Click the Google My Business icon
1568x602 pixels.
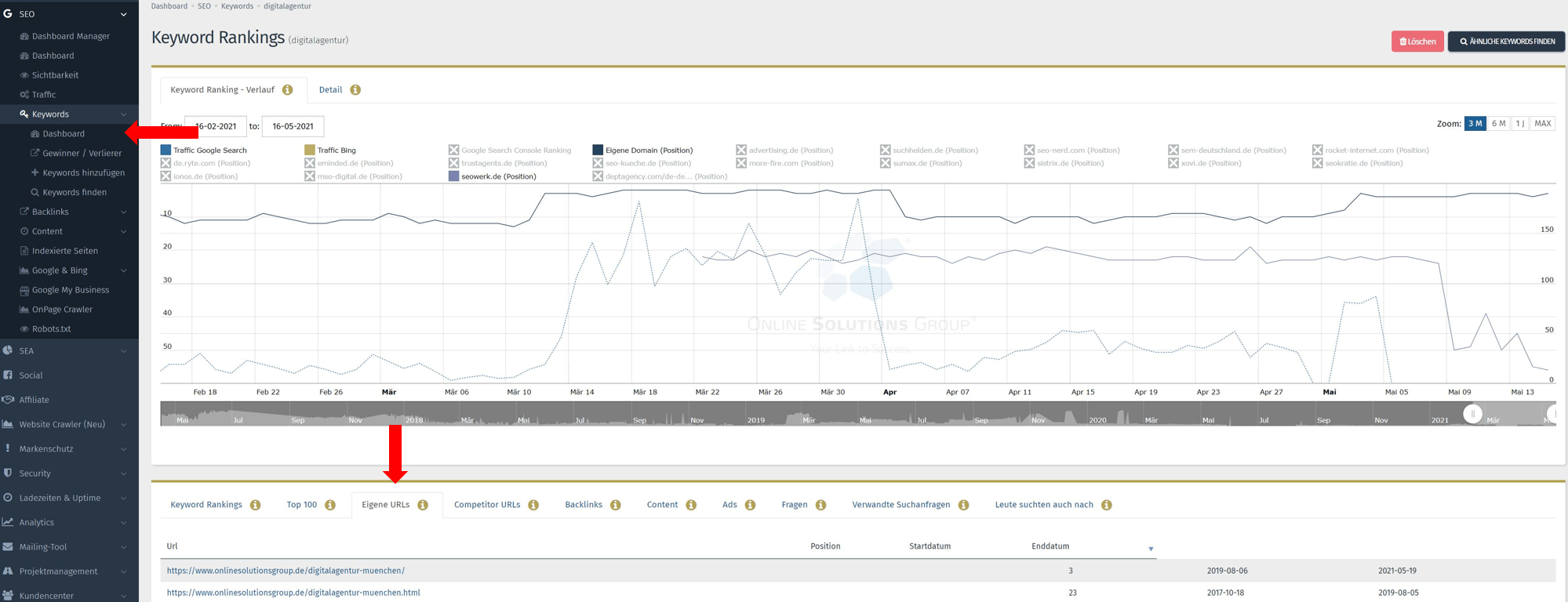tap(24, 290)
